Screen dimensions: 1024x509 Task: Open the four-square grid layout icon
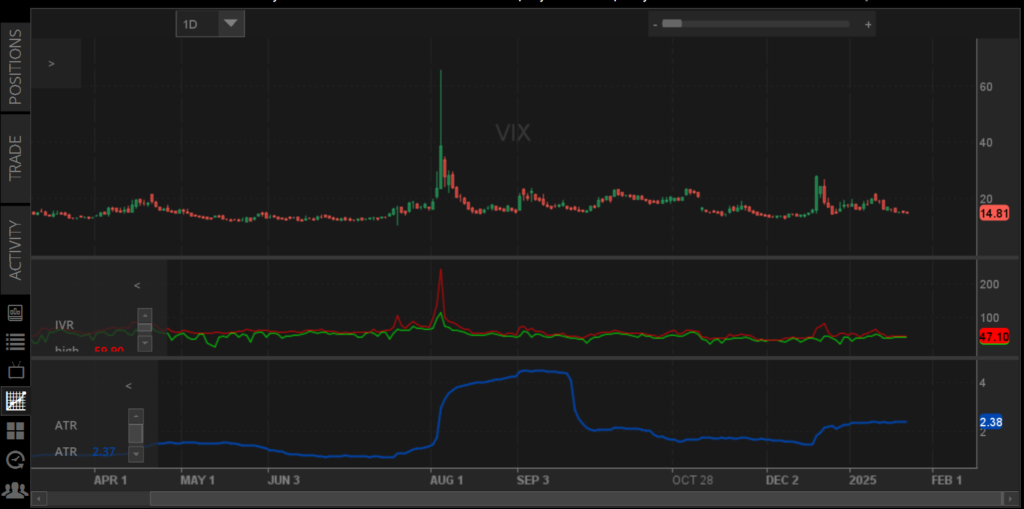pyautogui.click(x=15, y=431)
